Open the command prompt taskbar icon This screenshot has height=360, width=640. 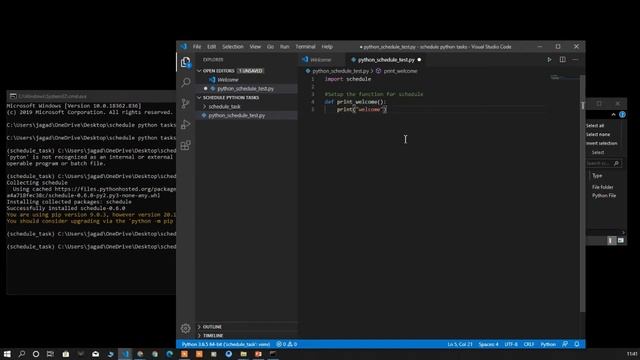point(273,354)
